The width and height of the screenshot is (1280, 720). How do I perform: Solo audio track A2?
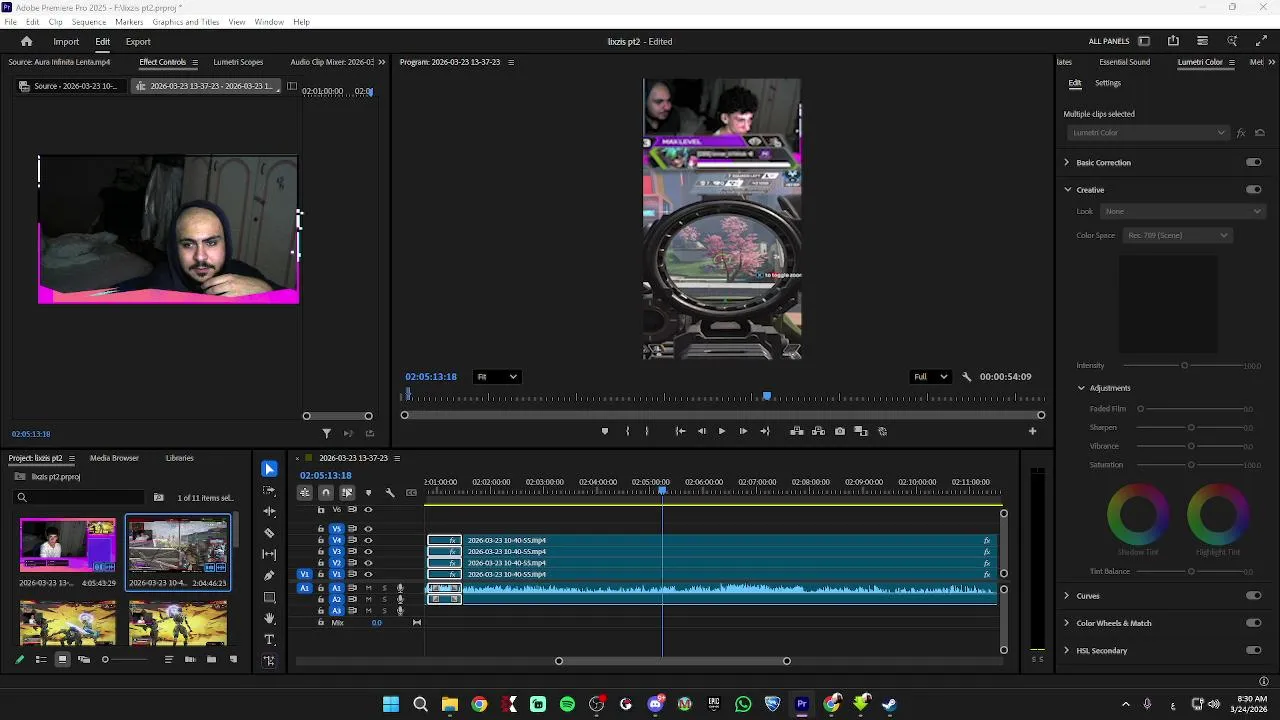pos(384,599)
